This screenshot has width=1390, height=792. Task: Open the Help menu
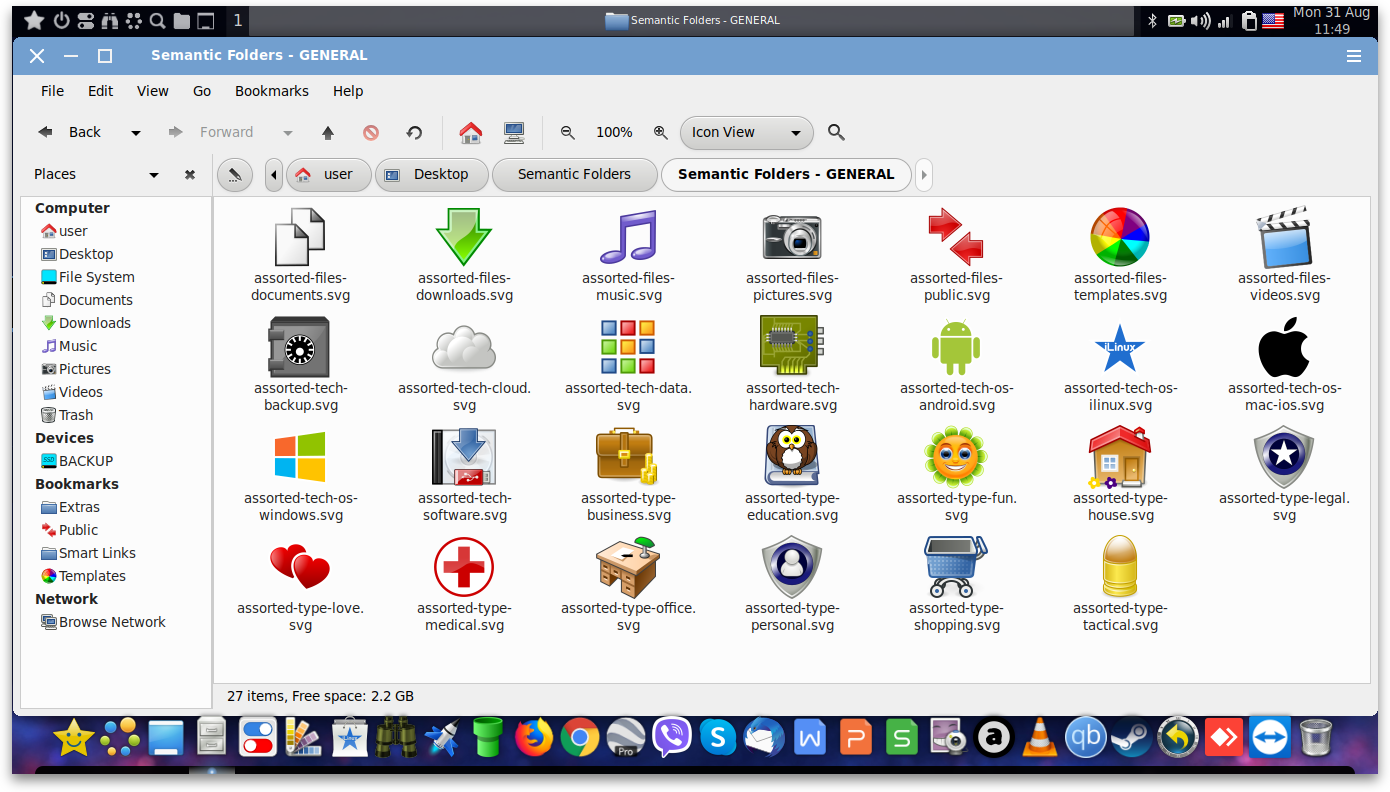348,91
